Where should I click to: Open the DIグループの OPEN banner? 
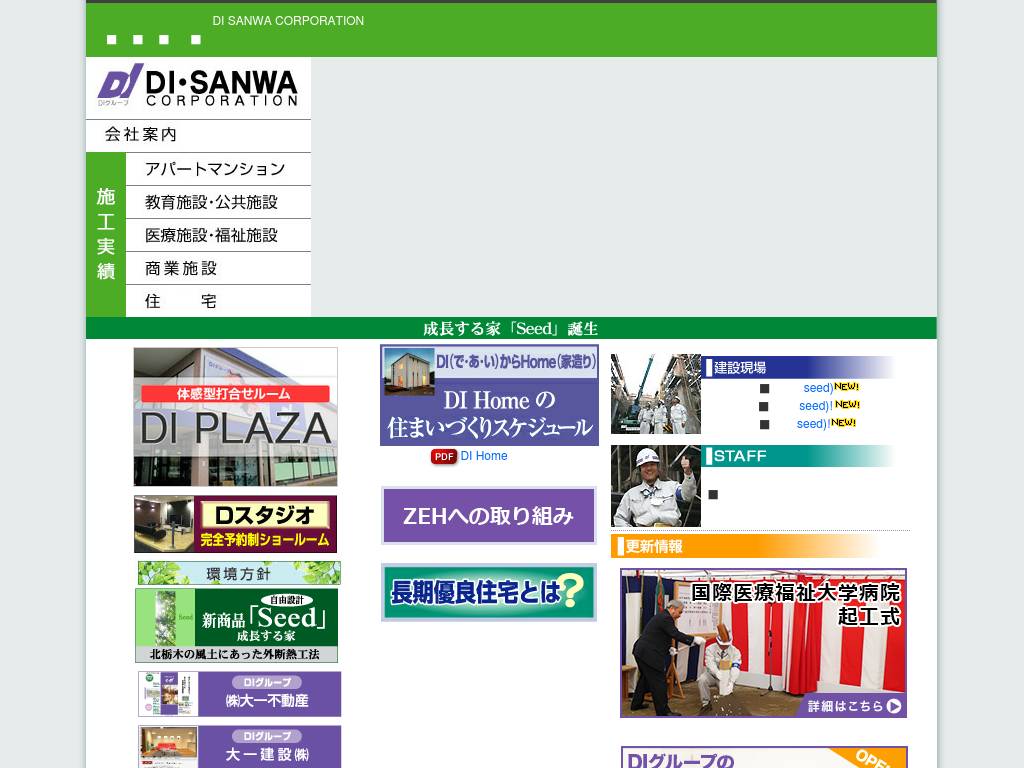[x=764, y=758]
